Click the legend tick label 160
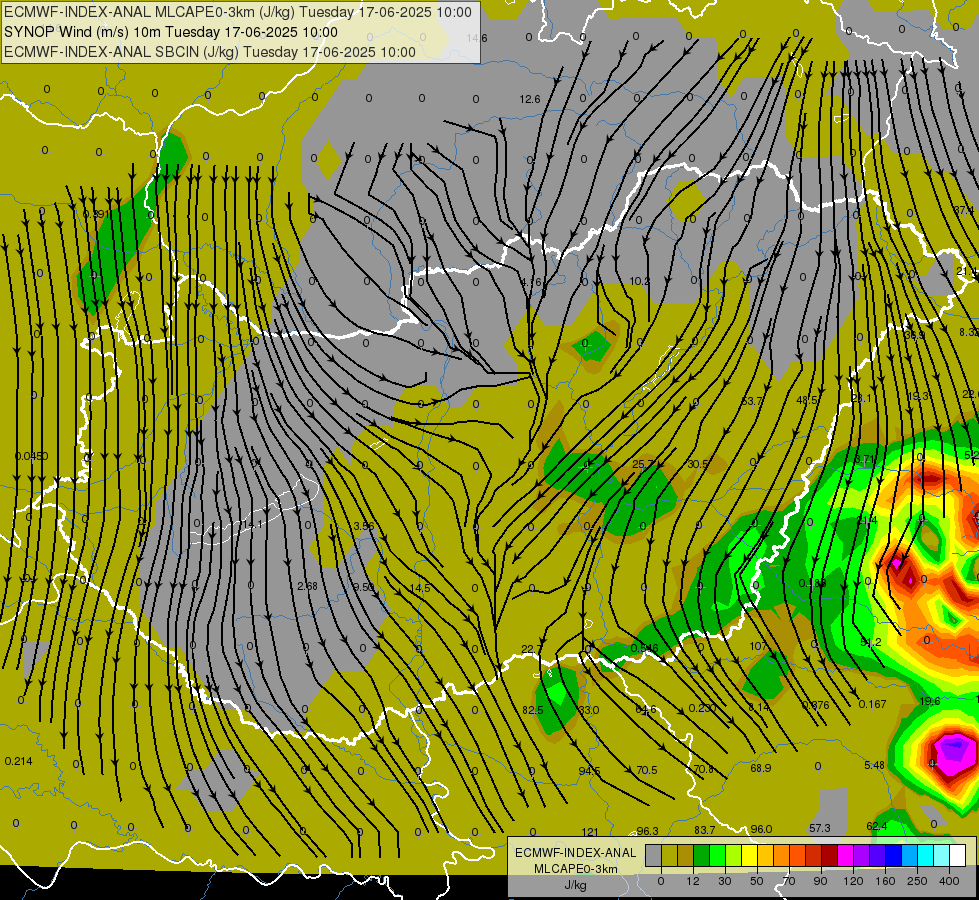979x900 pixels. click(885, 881)
